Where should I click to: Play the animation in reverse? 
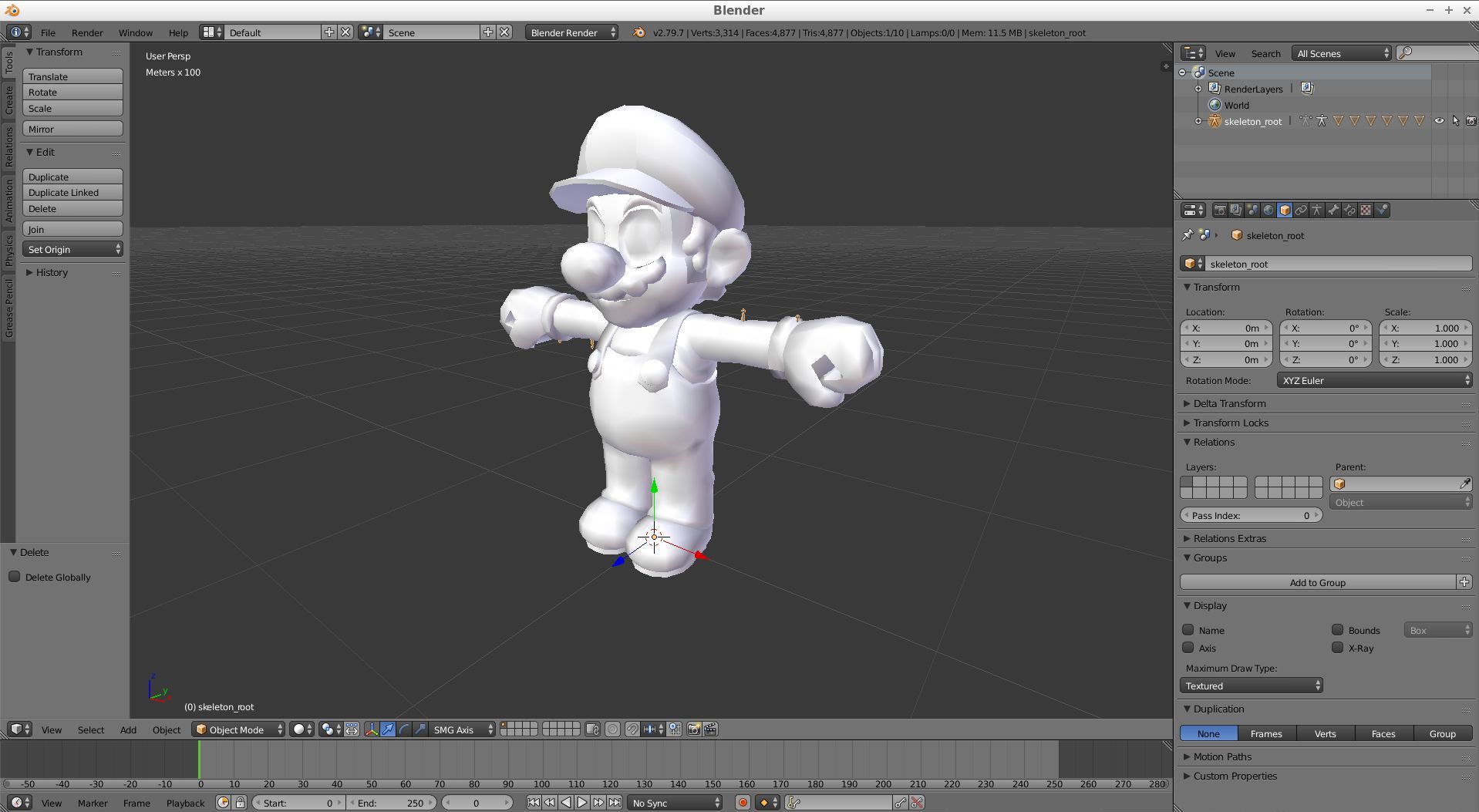[566, 803]
